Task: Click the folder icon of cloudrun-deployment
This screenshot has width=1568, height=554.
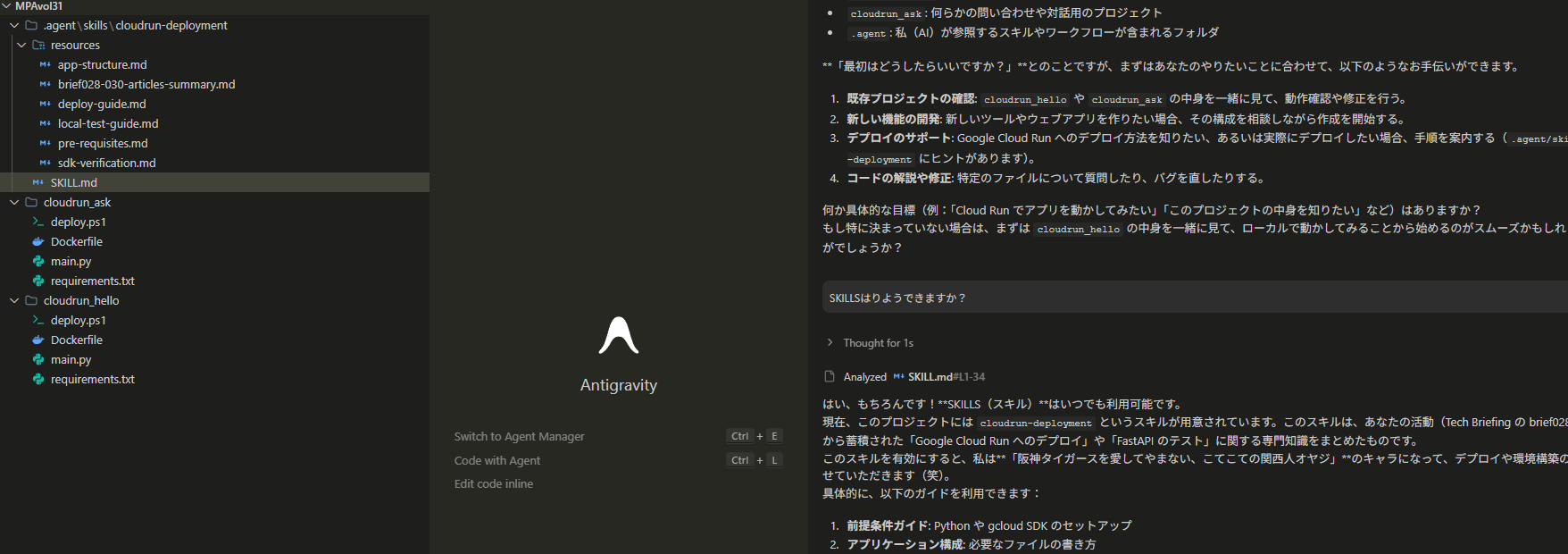Action: [31, 26]
